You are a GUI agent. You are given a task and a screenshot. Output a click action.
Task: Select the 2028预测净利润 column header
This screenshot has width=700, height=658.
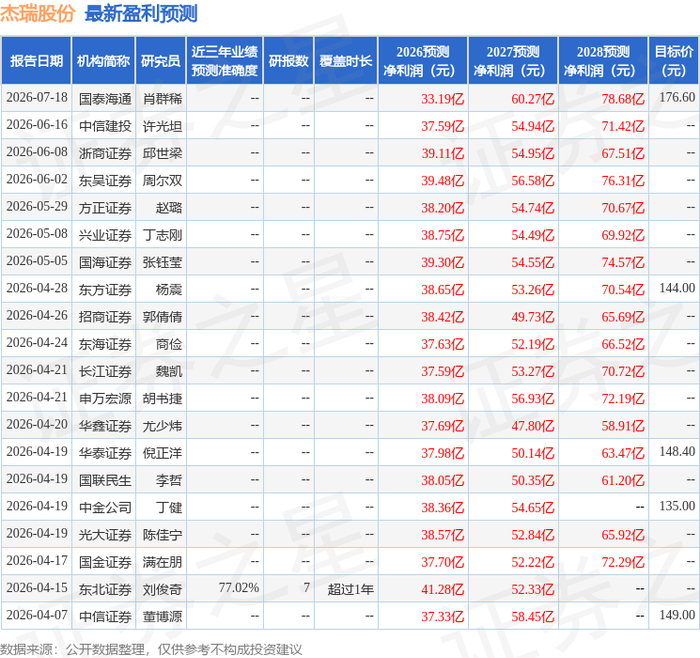(603, 61)
